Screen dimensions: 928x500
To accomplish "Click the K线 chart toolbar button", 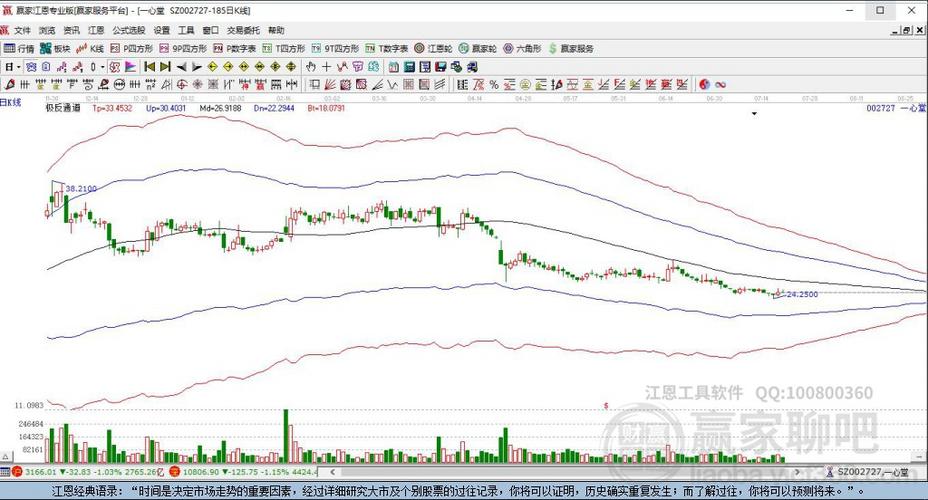I will tap(90, 49).
